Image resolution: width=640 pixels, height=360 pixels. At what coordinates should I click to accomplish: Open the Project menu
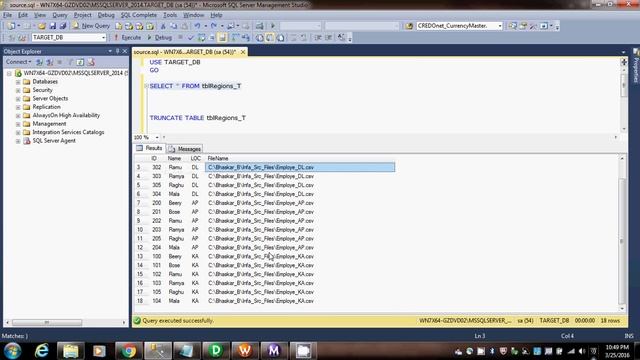(x=82, y=15)
